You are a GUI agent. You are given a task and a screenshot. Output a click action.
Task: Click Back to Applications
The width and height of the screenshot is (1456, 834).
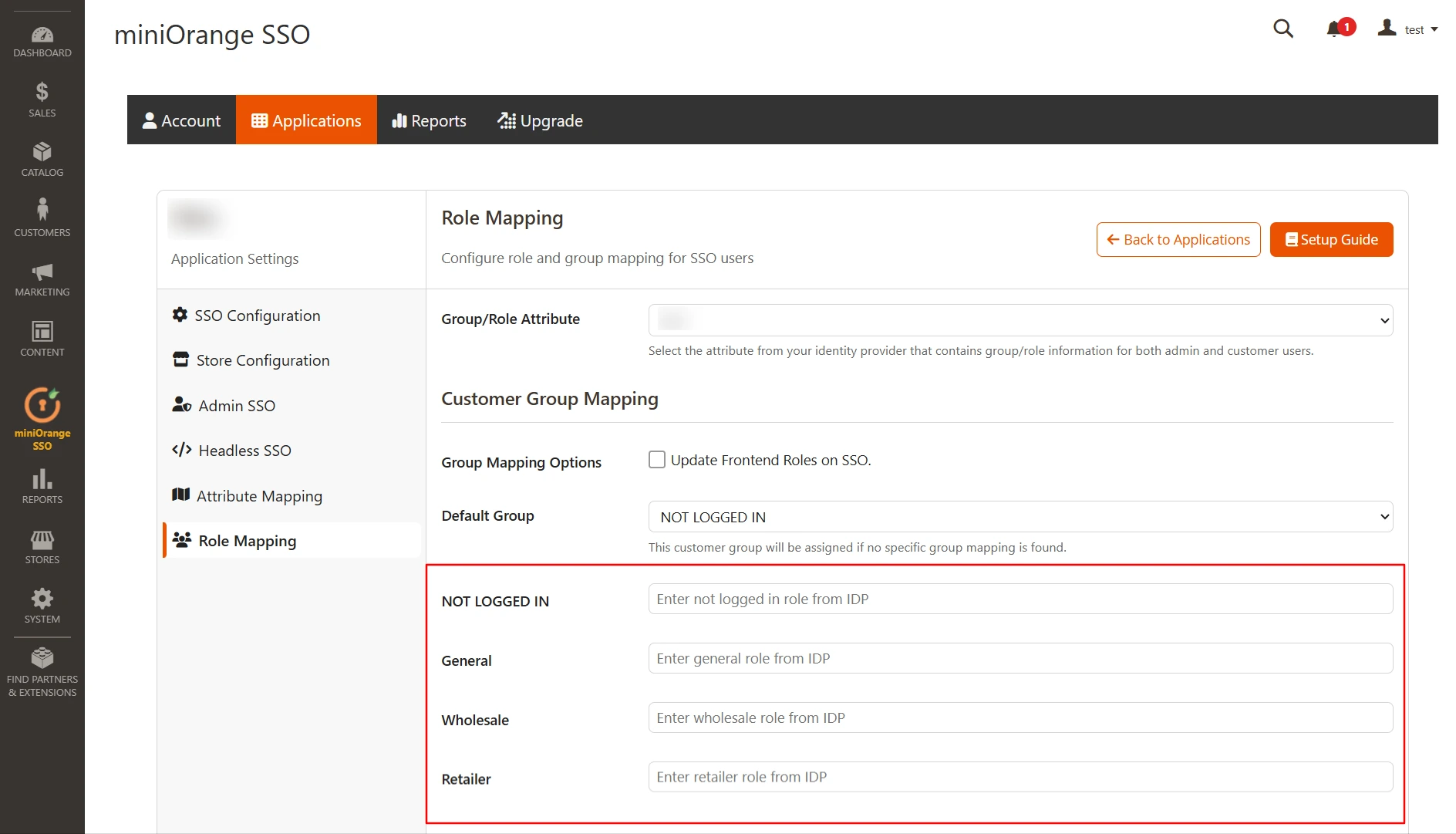[x=1178, y=239]
